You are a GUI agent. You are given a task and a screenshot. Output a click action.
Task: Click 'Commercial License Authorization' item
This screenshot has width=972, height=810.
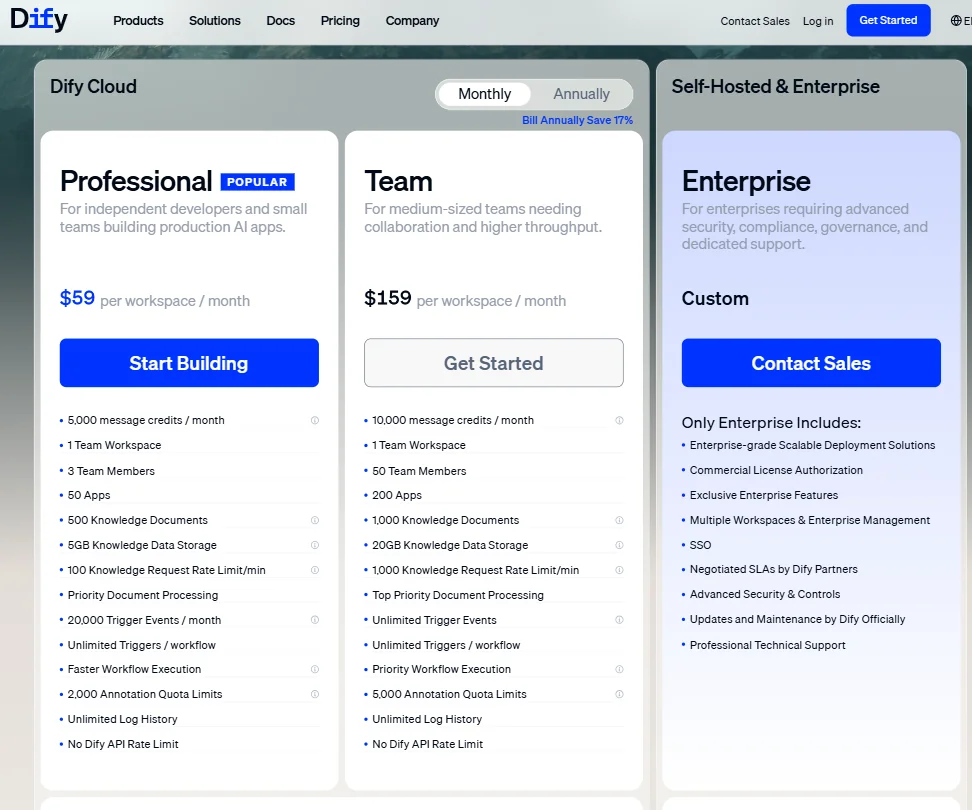coord(776,470)
